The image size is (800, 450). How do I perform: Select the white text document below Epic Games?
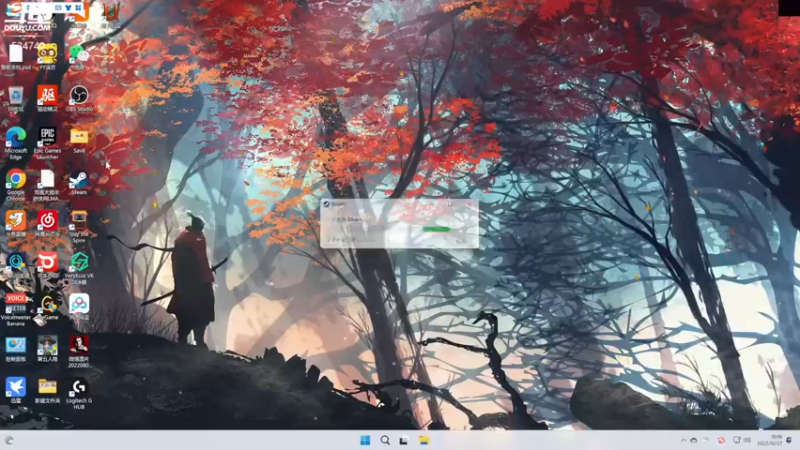47,185
